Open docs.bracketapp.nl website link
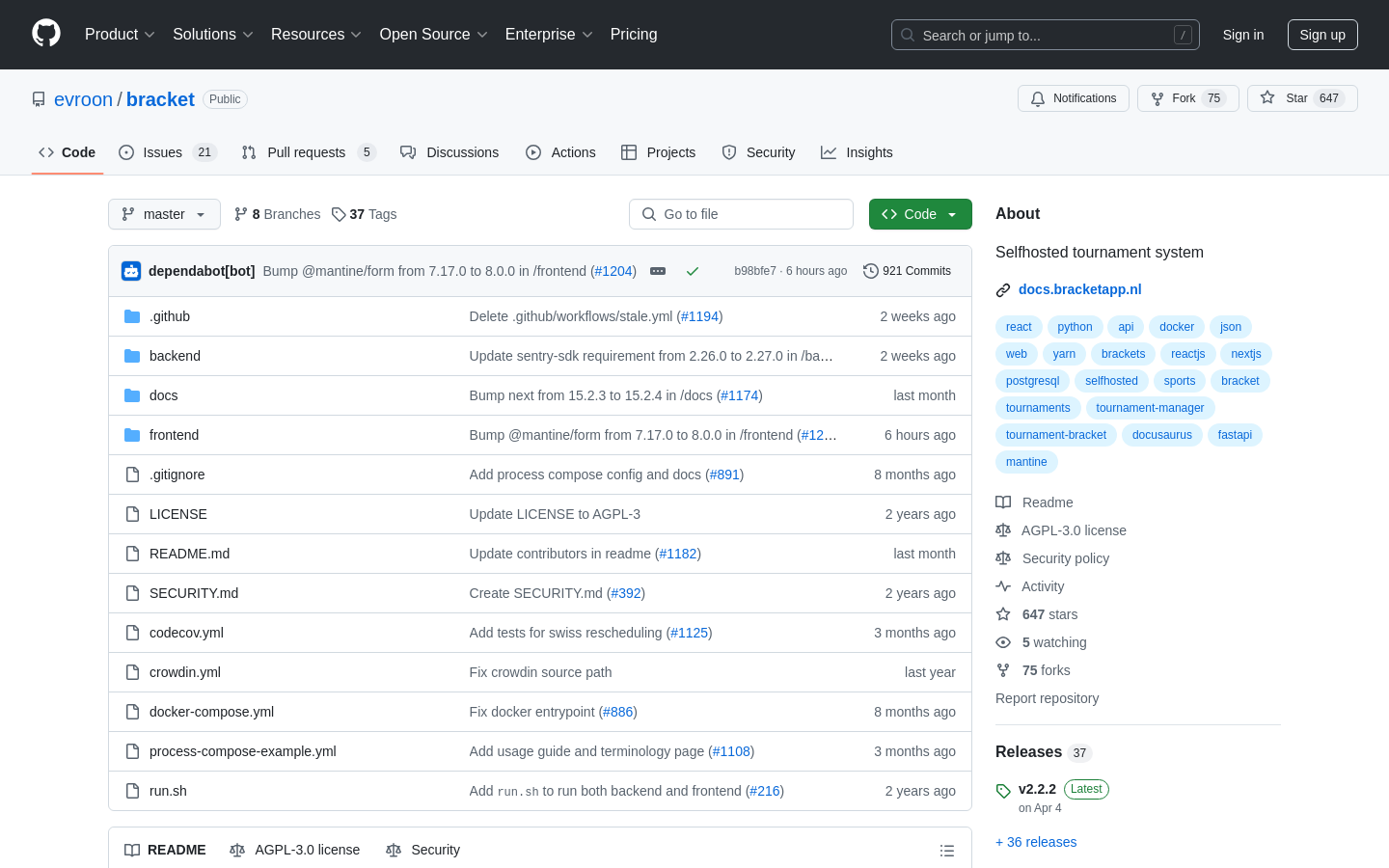The width and height of the screenshot is (1389, 868). [x=1080, y=289]
